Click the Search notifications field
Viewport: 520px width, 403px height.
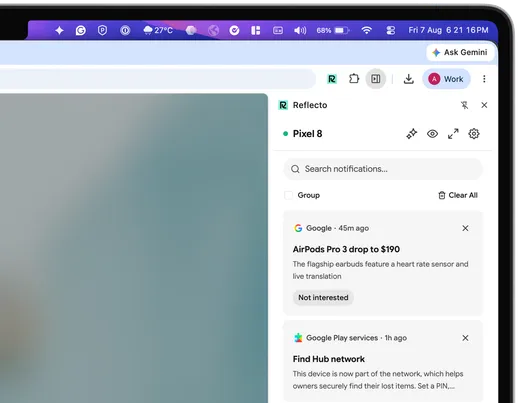(x=383, y=169)
